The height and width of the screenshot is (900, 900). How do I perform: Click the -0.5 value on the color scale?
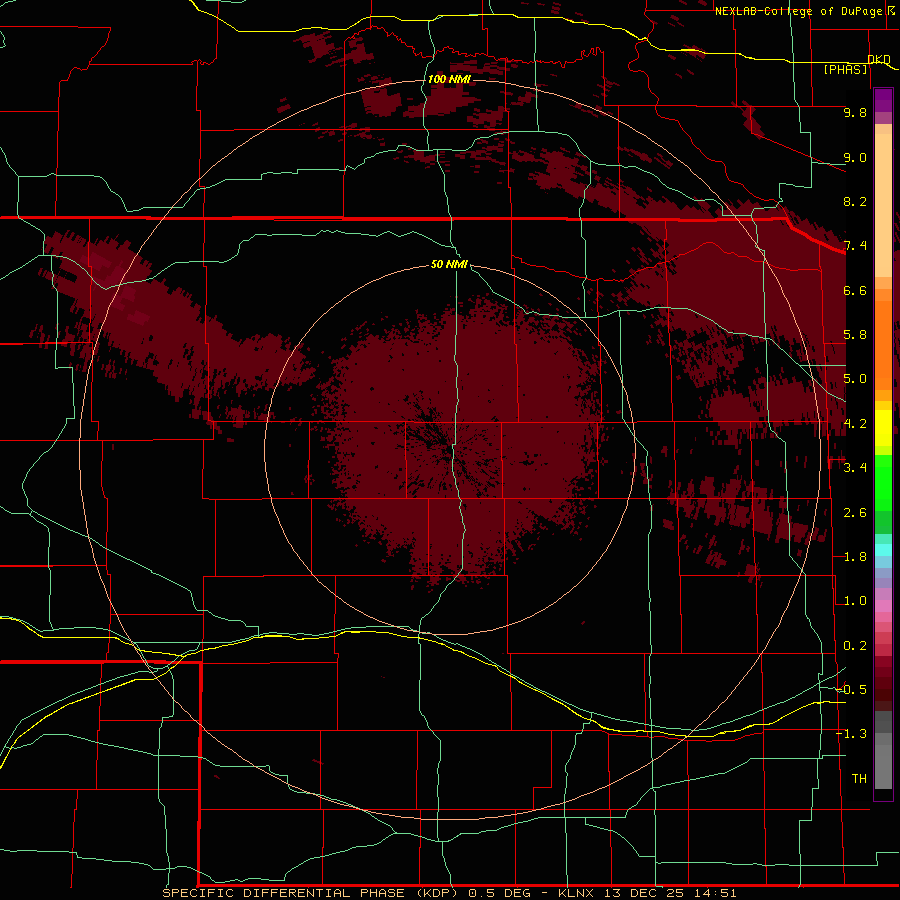[851, 690]
